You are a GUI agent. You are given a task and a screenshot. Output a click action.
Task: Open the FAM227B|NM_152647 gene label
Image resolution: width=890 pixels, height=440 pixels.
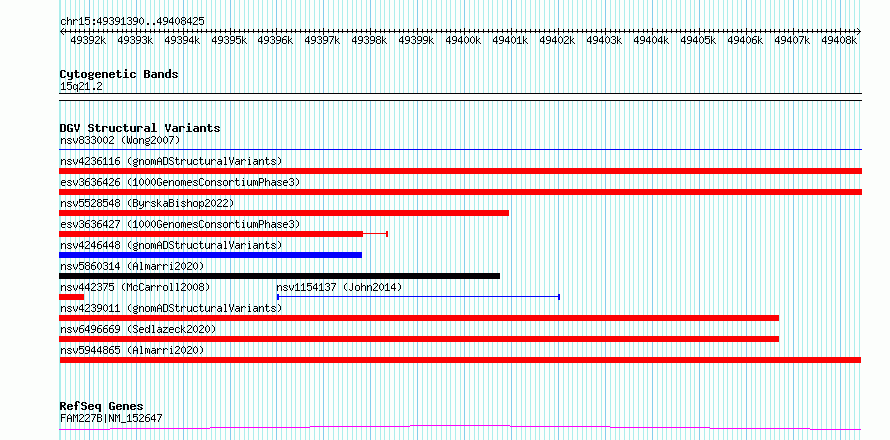coord(111,418)
